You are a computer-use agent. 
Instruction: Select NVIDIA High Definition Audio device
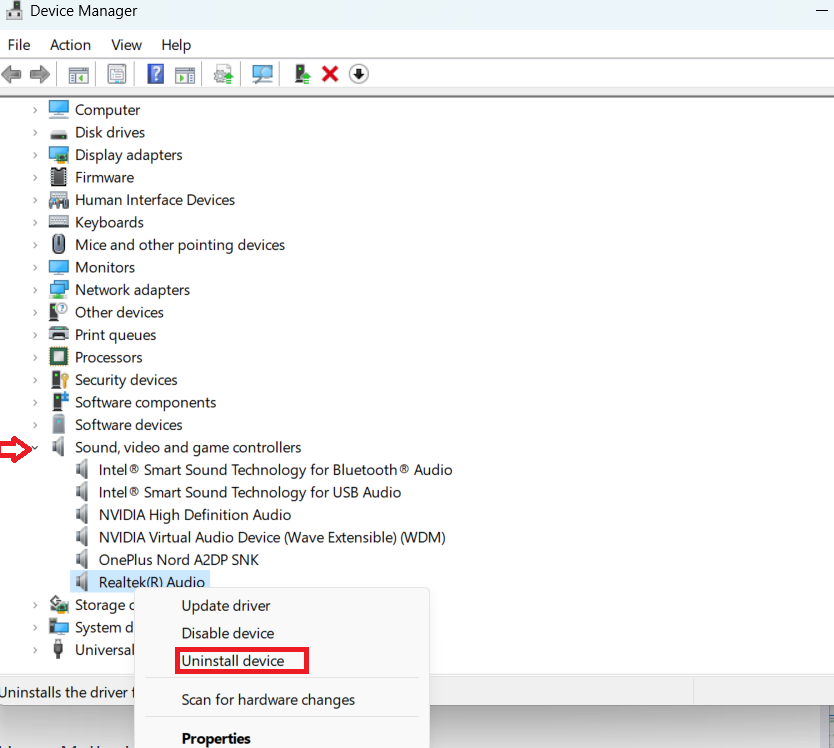pyautogui.click(x=194, y=515)
